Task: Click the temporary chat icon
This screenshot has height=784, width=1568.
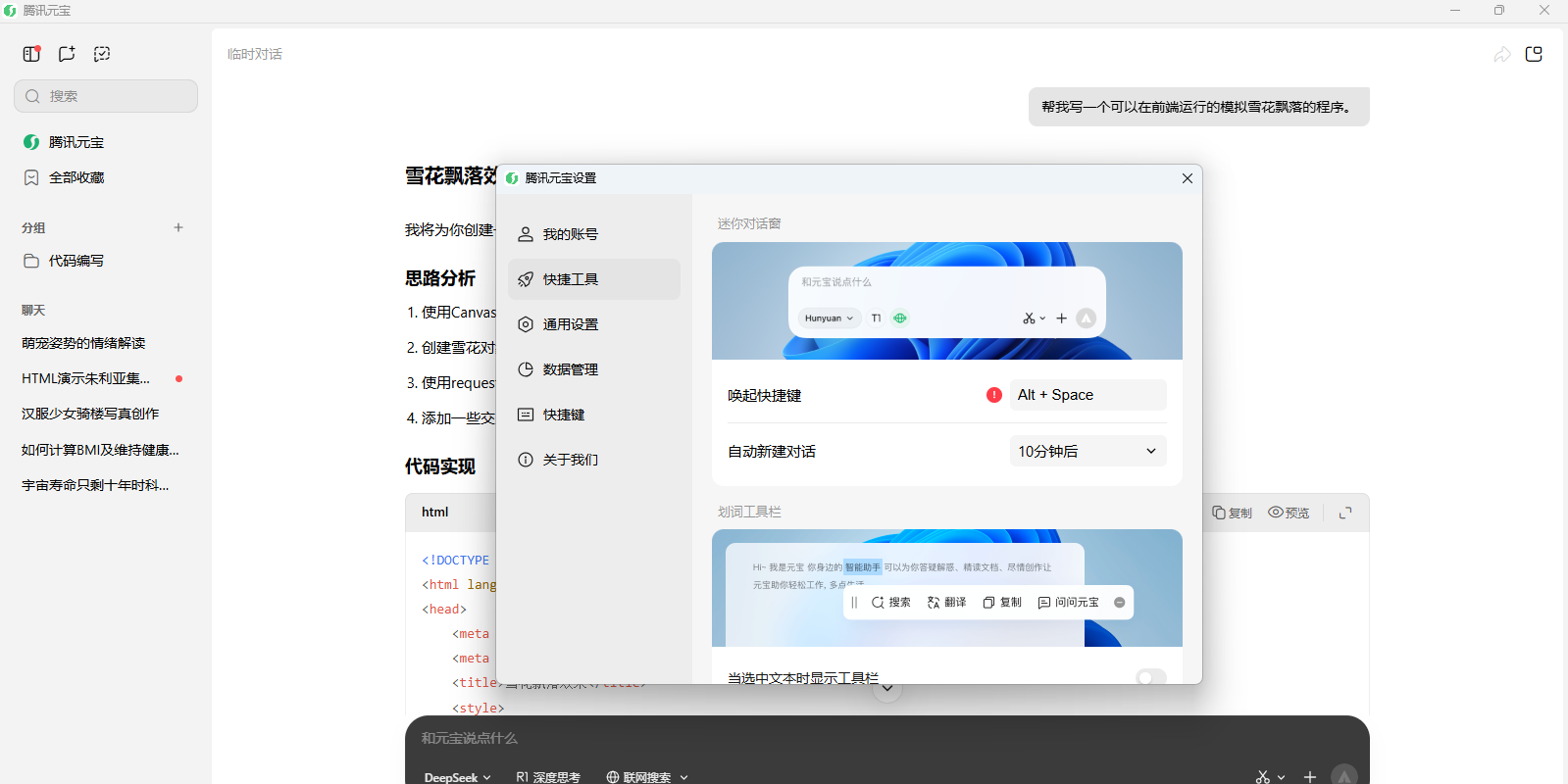Action: (102, 54)
